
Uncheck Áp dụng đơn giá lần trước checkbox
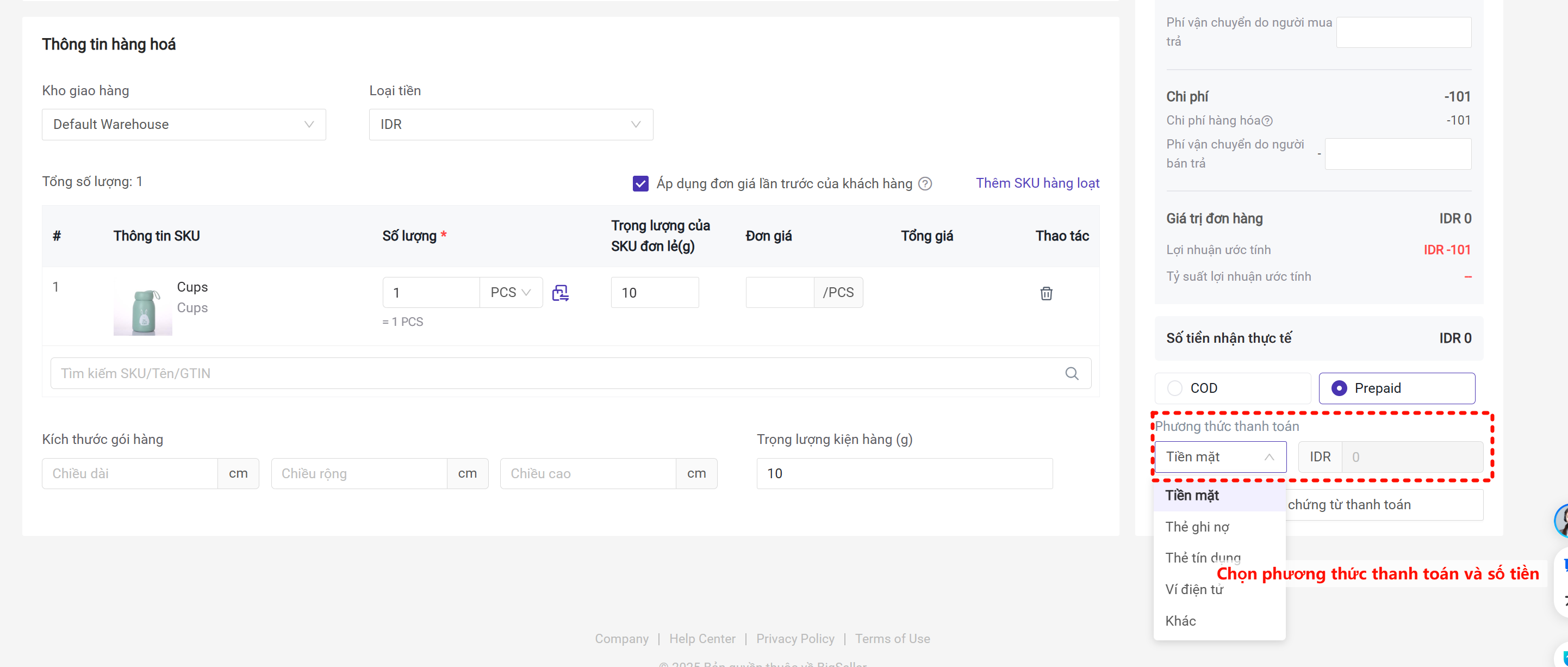[640, 183]
